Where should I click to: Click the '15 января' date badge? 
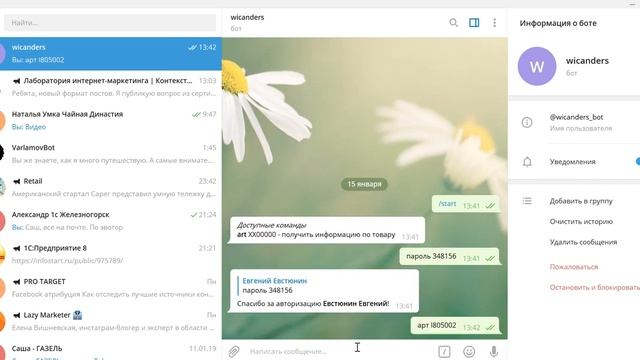[364, 184]
